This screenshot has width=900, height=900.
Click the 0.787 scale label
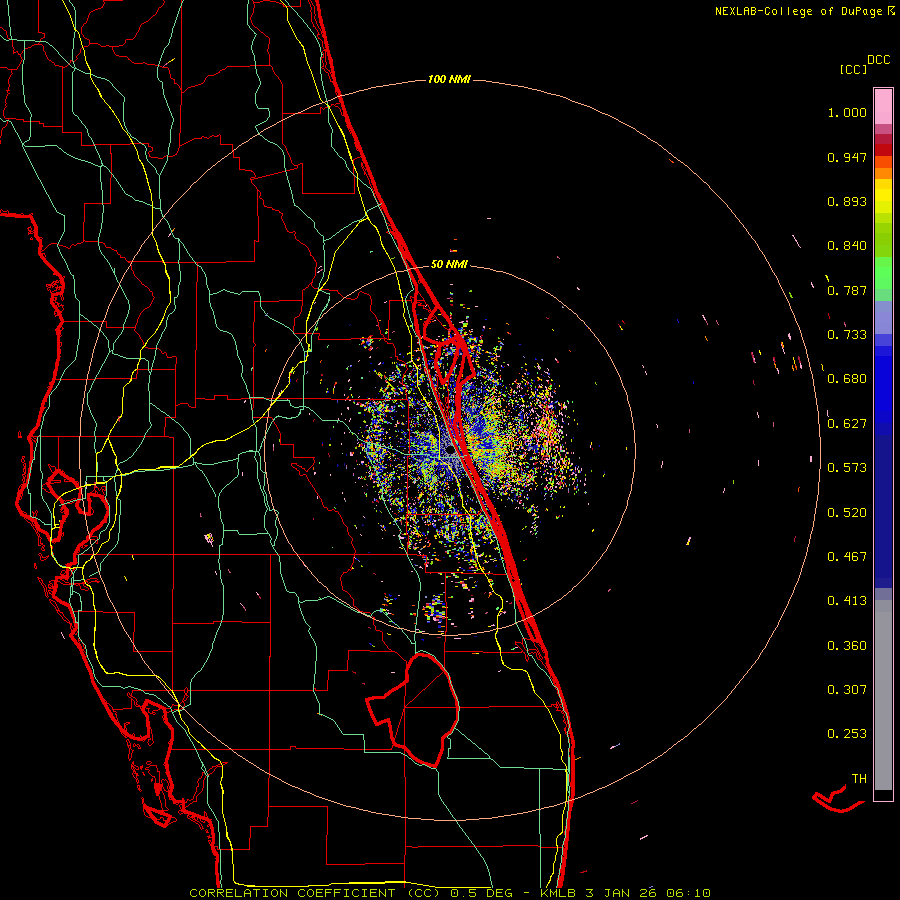(847, 290)
